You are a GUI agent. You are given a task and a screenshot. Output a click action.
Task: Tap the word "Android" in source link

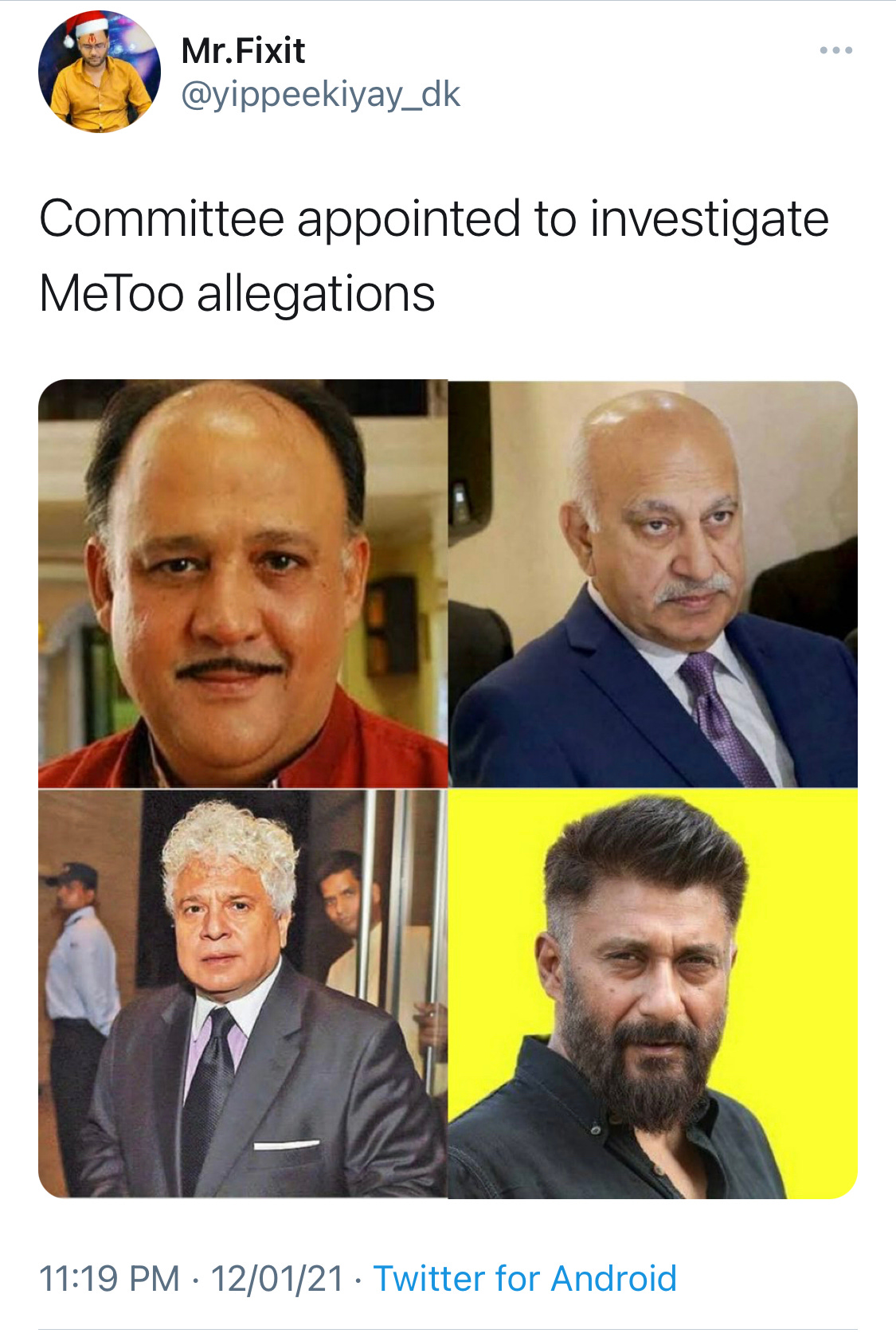(x=613, y=1278)
